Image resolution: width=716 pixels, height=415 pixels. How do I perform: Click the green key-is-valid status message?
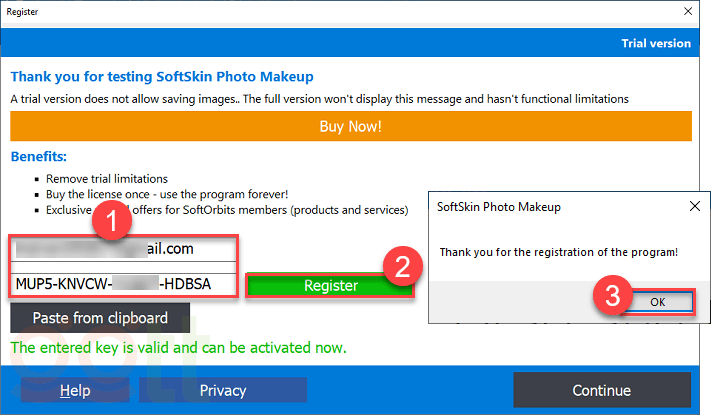tap(178, 349)
